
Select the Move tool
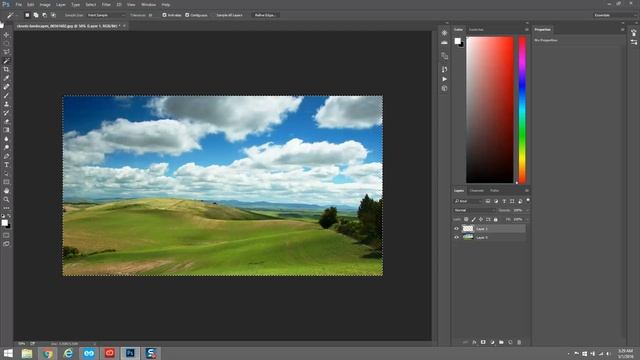[6, 35]
